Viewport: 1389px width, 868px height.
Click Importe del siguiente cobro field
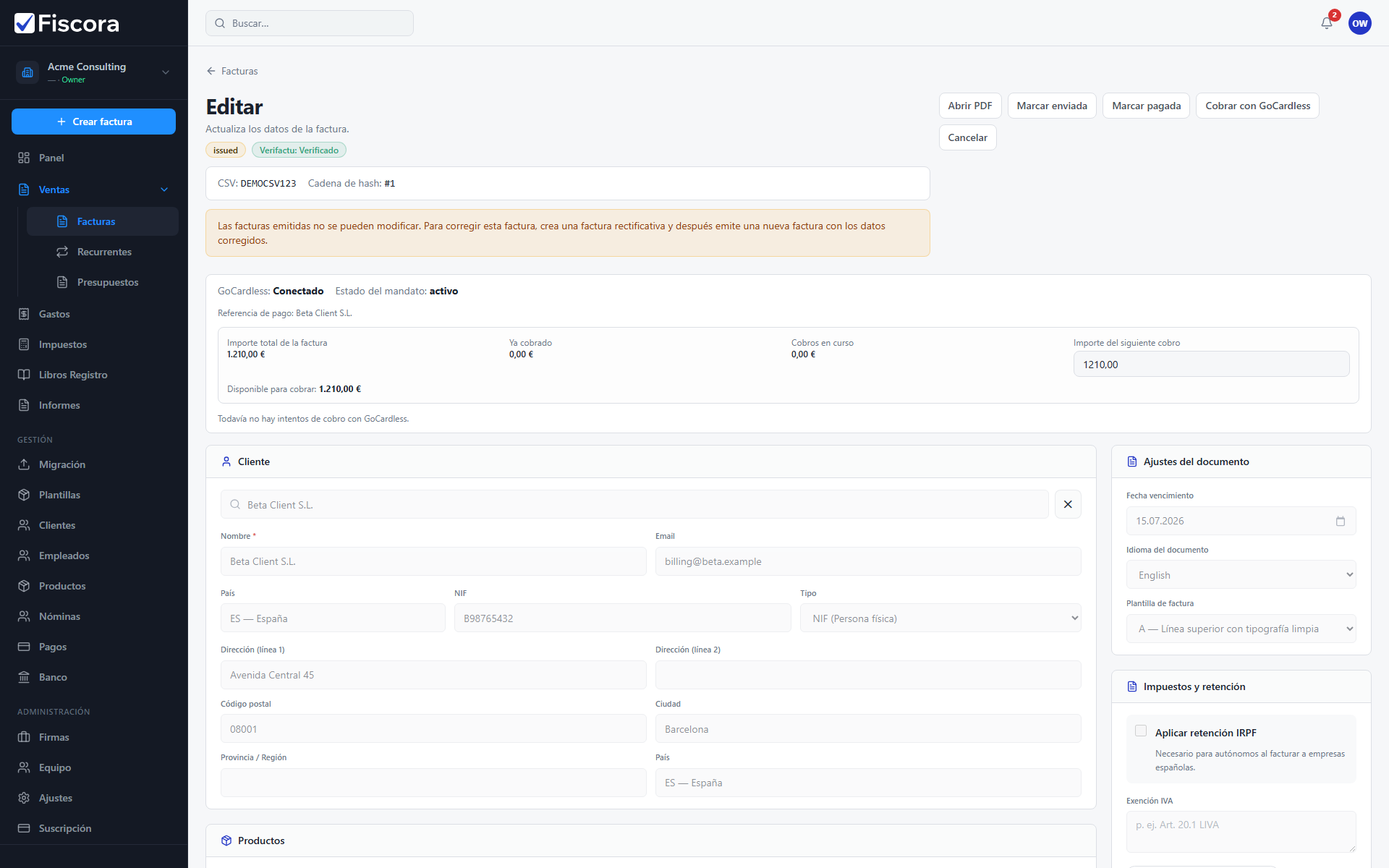[1211, 364]
